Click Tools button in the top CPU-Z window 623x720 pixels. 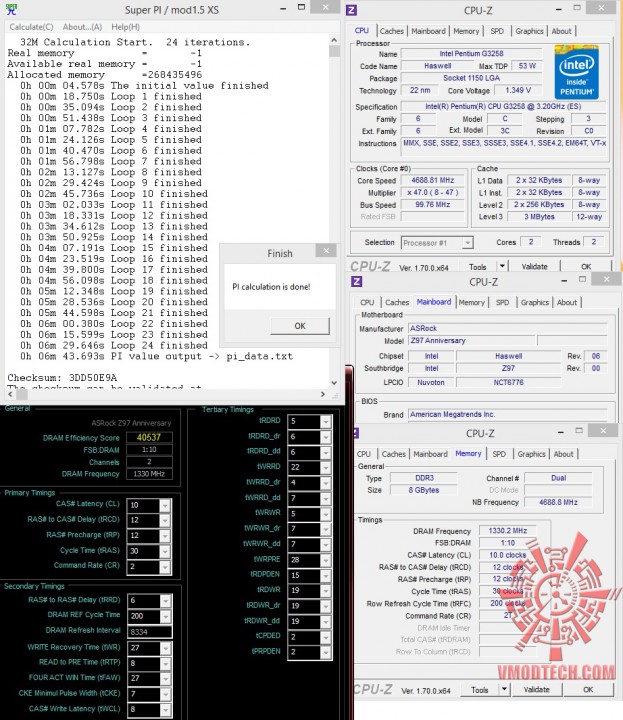click(x=477, y=266)
